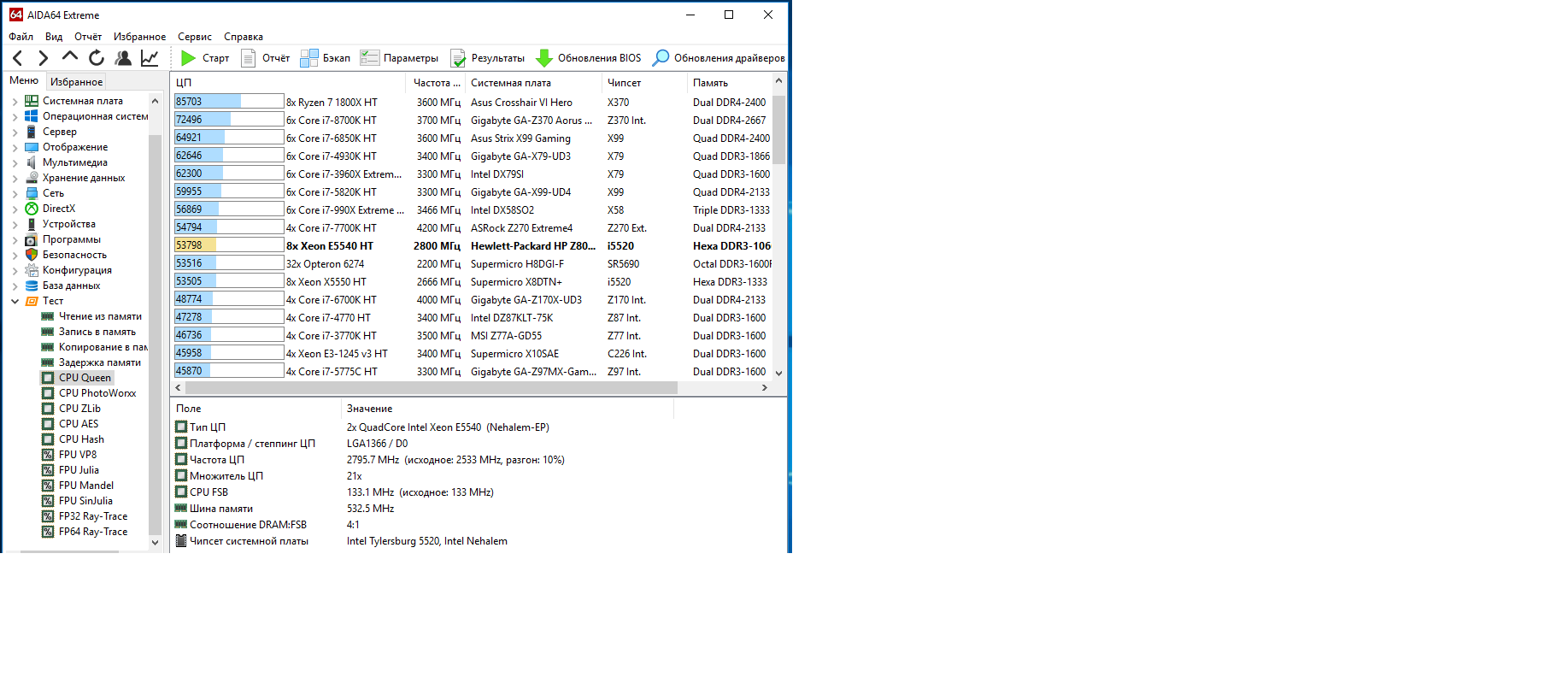The width and height of the screenshot is (1568, 689).
Task: Open the Отчёт menu in the menu bar
Action: click(x=88, y=37)
